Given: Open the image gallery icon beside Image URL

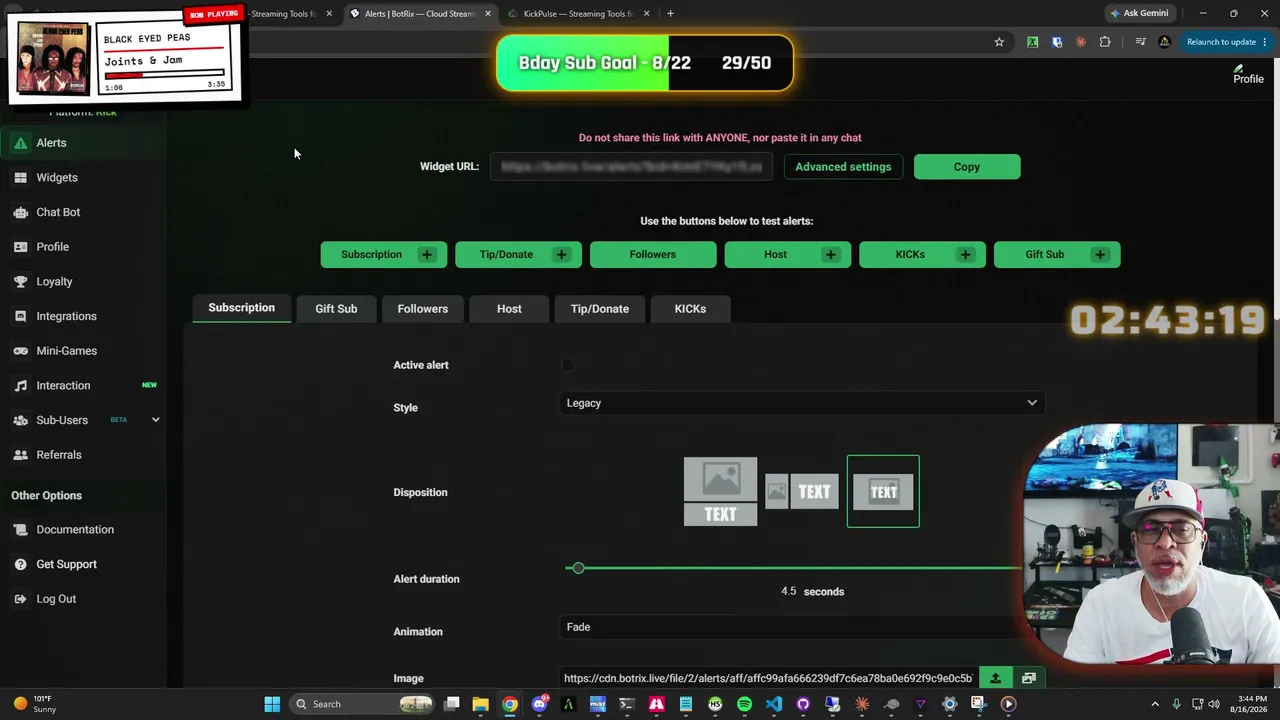Looking at the screenshot, I should [x=1029, y=678].
